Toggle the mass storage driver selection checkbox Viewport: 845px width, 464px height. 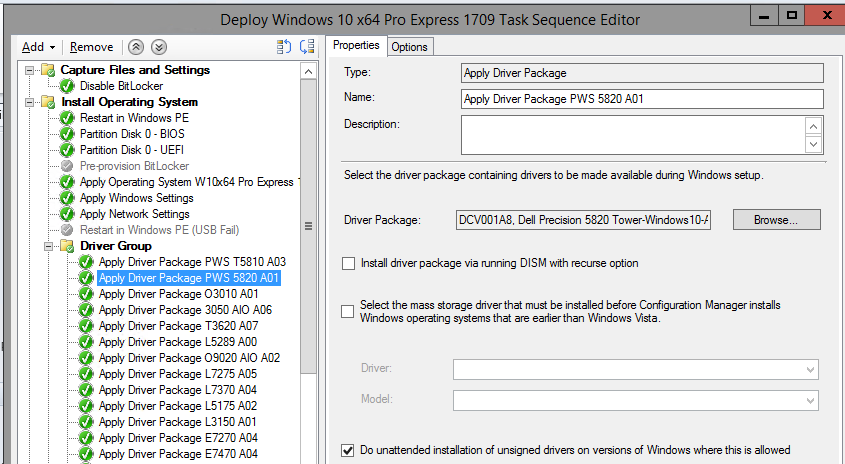(348, 311)
